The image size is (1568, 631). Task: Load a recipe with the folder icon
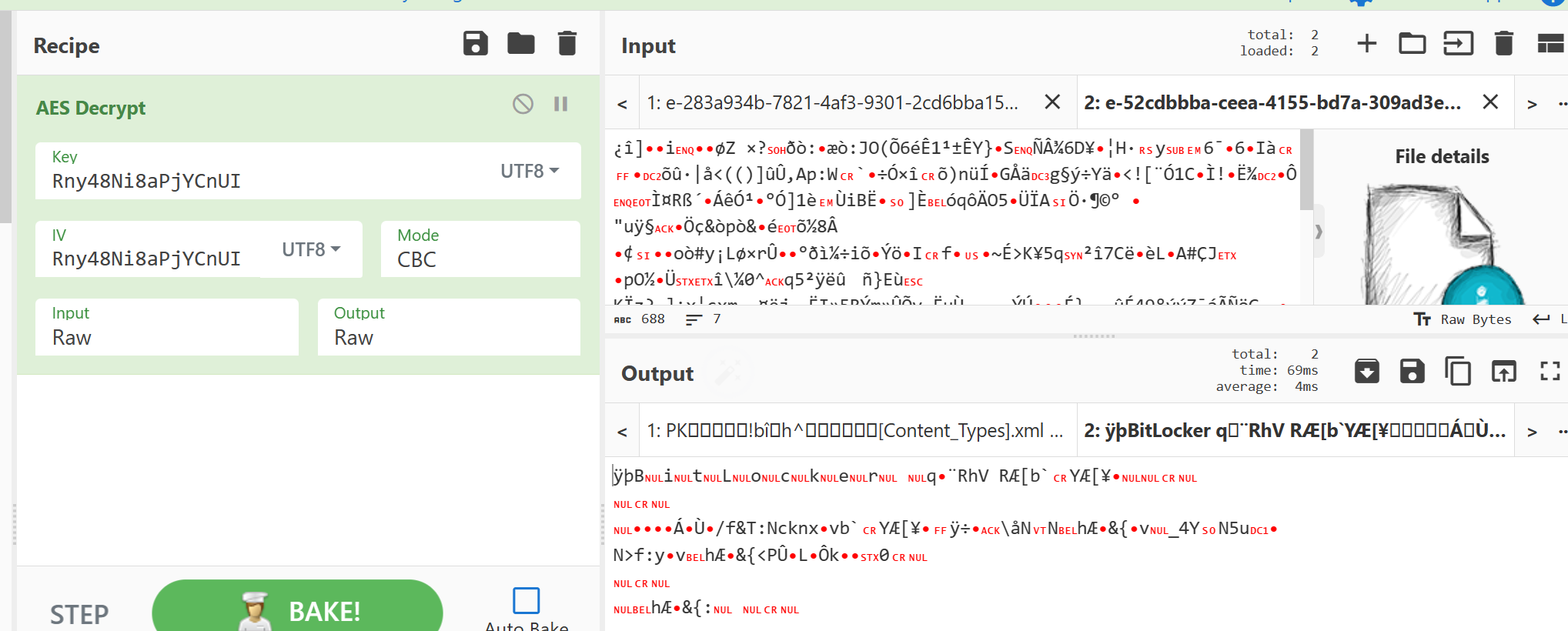521,44
